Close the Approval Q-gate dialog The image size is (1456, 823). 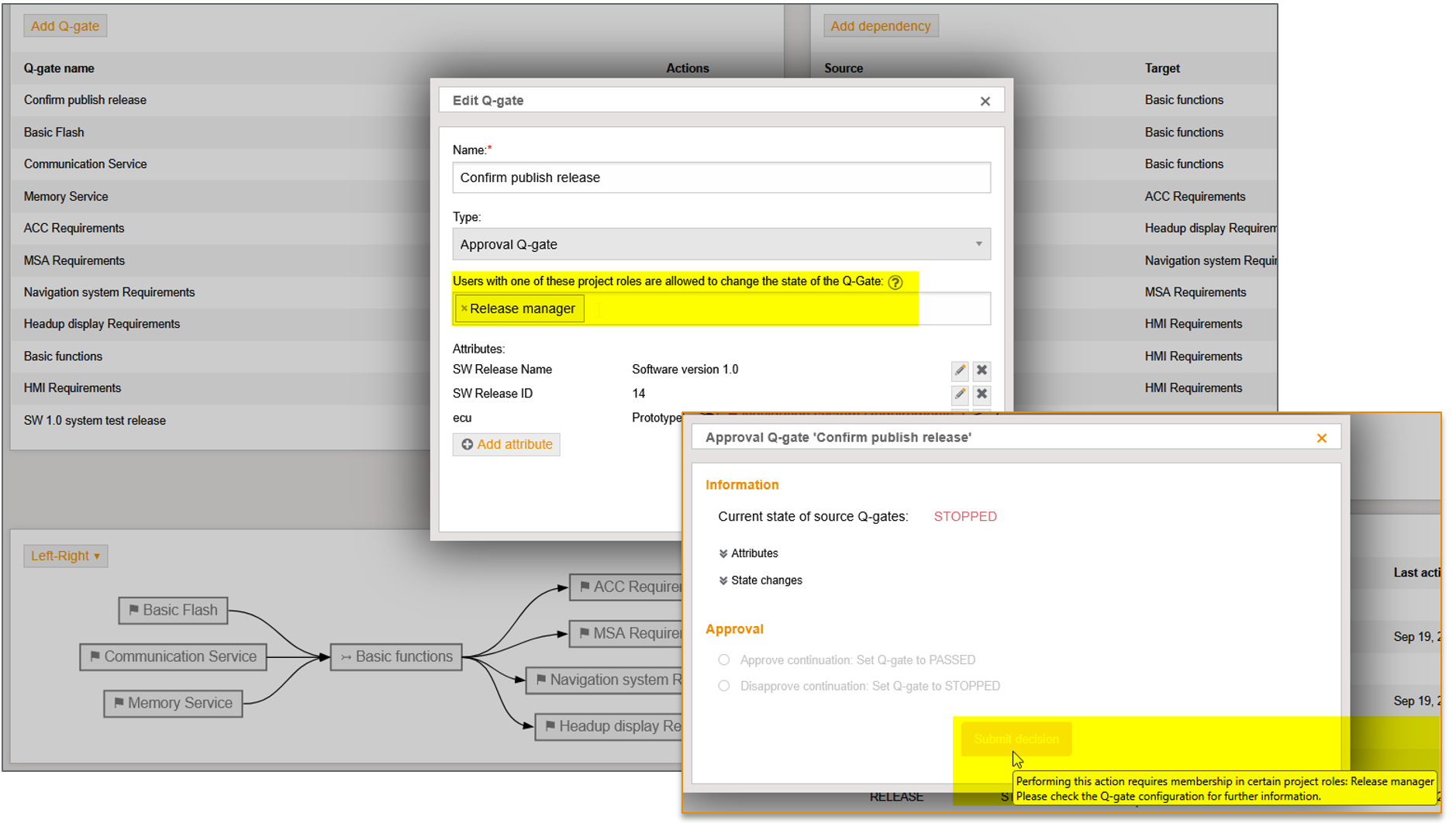(1321, 438)
